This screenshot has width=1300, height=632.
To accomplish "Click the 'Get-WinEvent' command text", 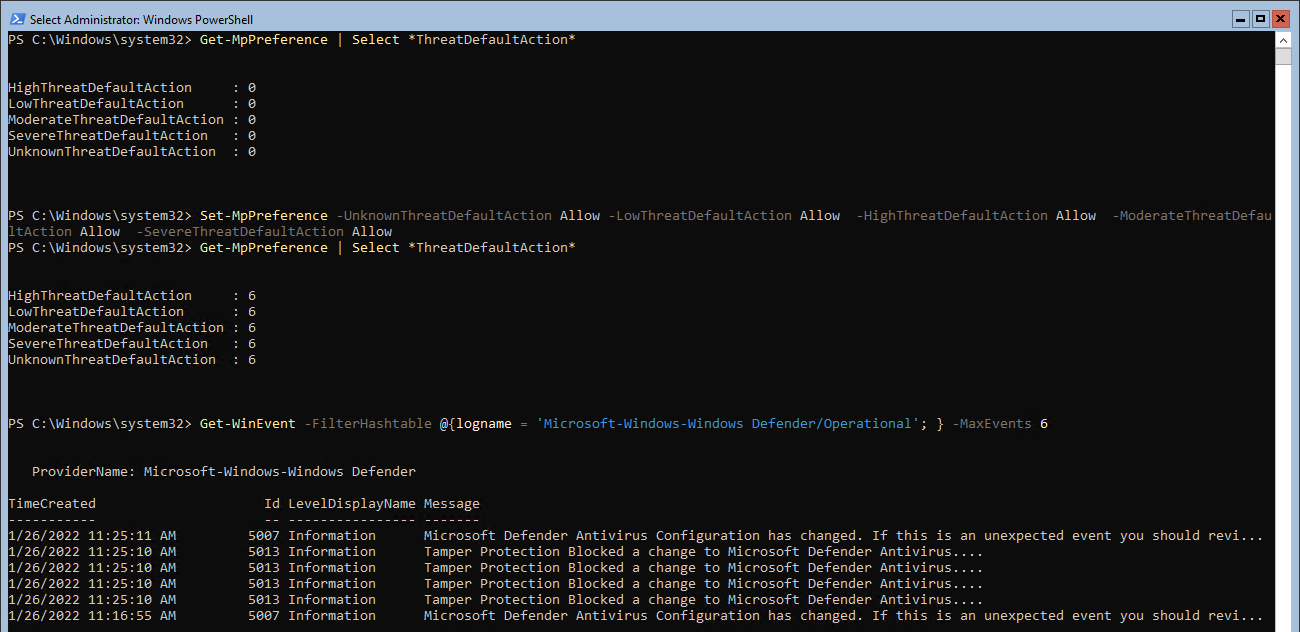I will coord(248,424).
